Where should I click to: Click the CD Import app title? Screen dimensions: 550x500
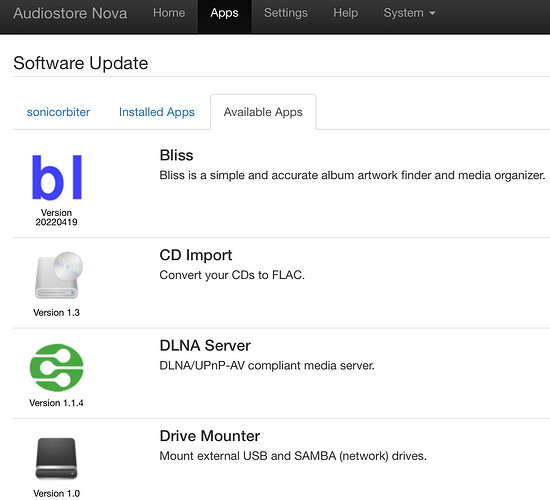(196, 255)
